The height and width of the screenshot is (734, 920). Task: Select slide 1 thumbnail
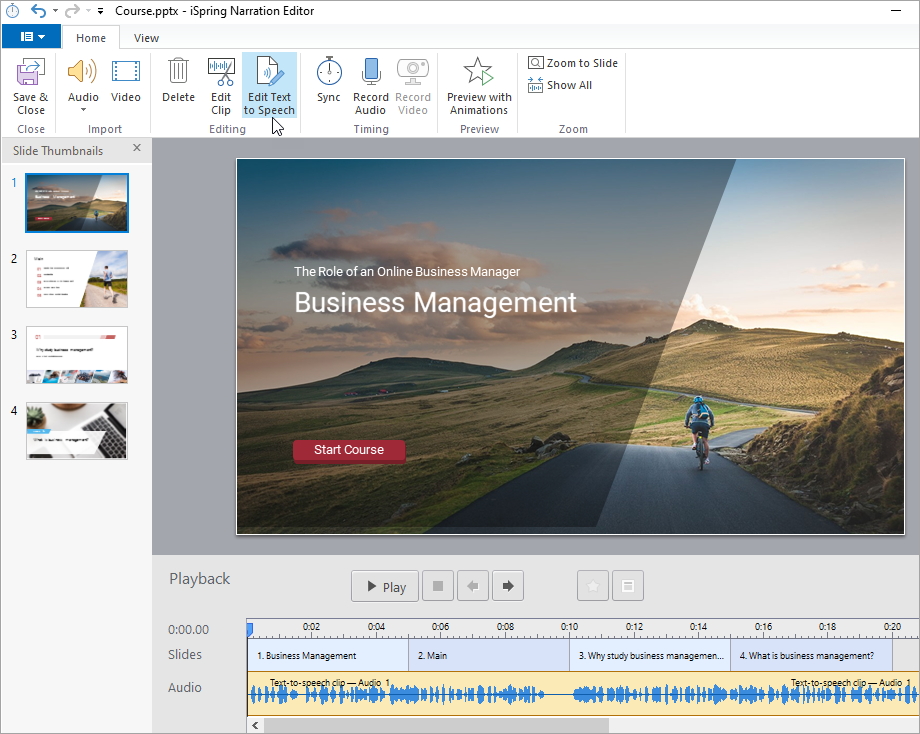click(x=77, y=203)
